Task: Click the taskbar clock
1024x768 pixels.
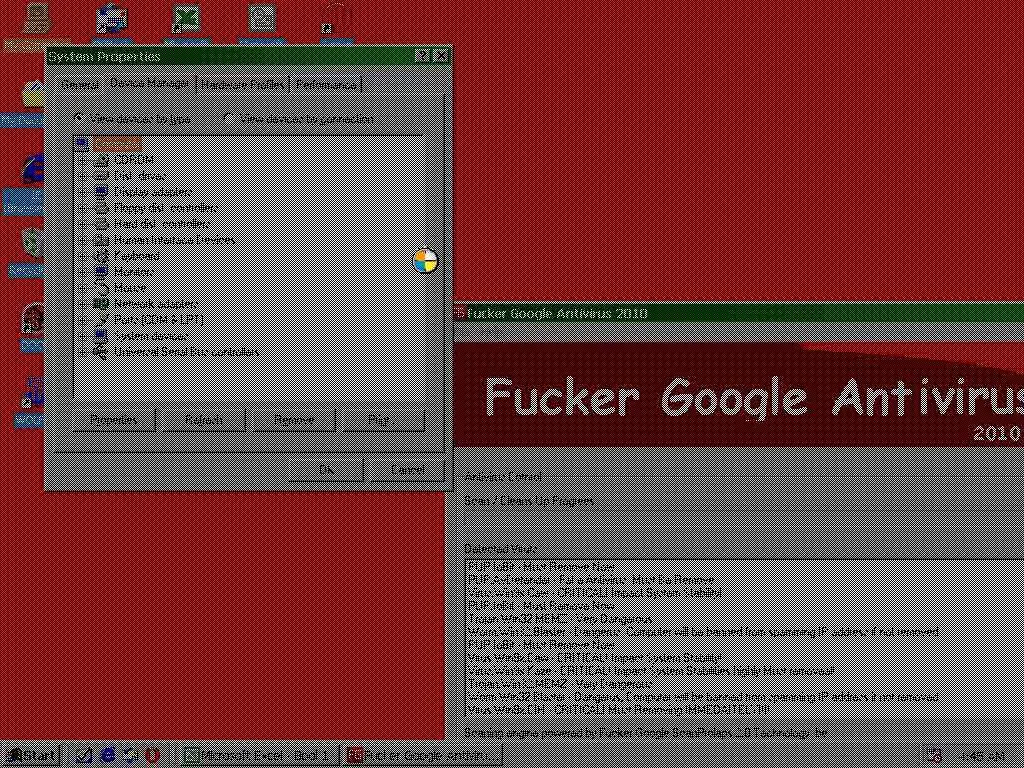Action: 983,756
